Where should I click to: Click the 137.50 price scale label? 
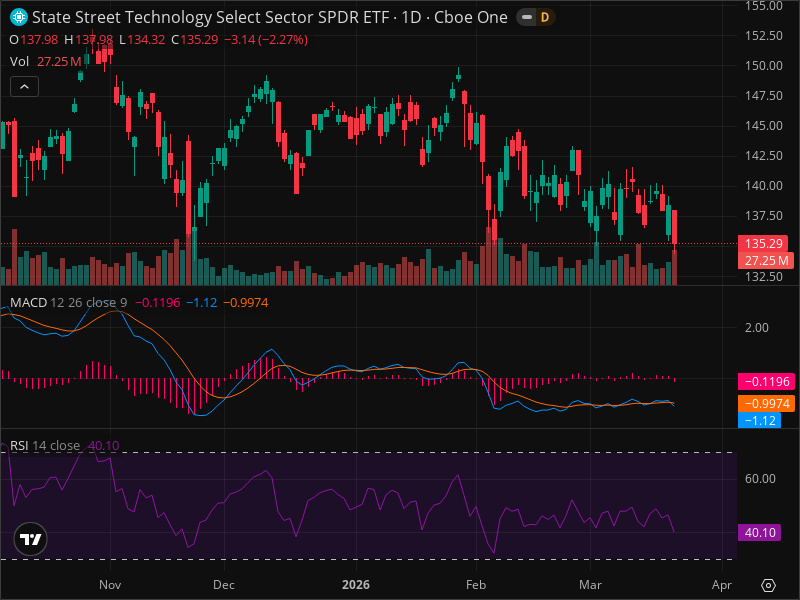pyautogui.click(x=764, y=216)
